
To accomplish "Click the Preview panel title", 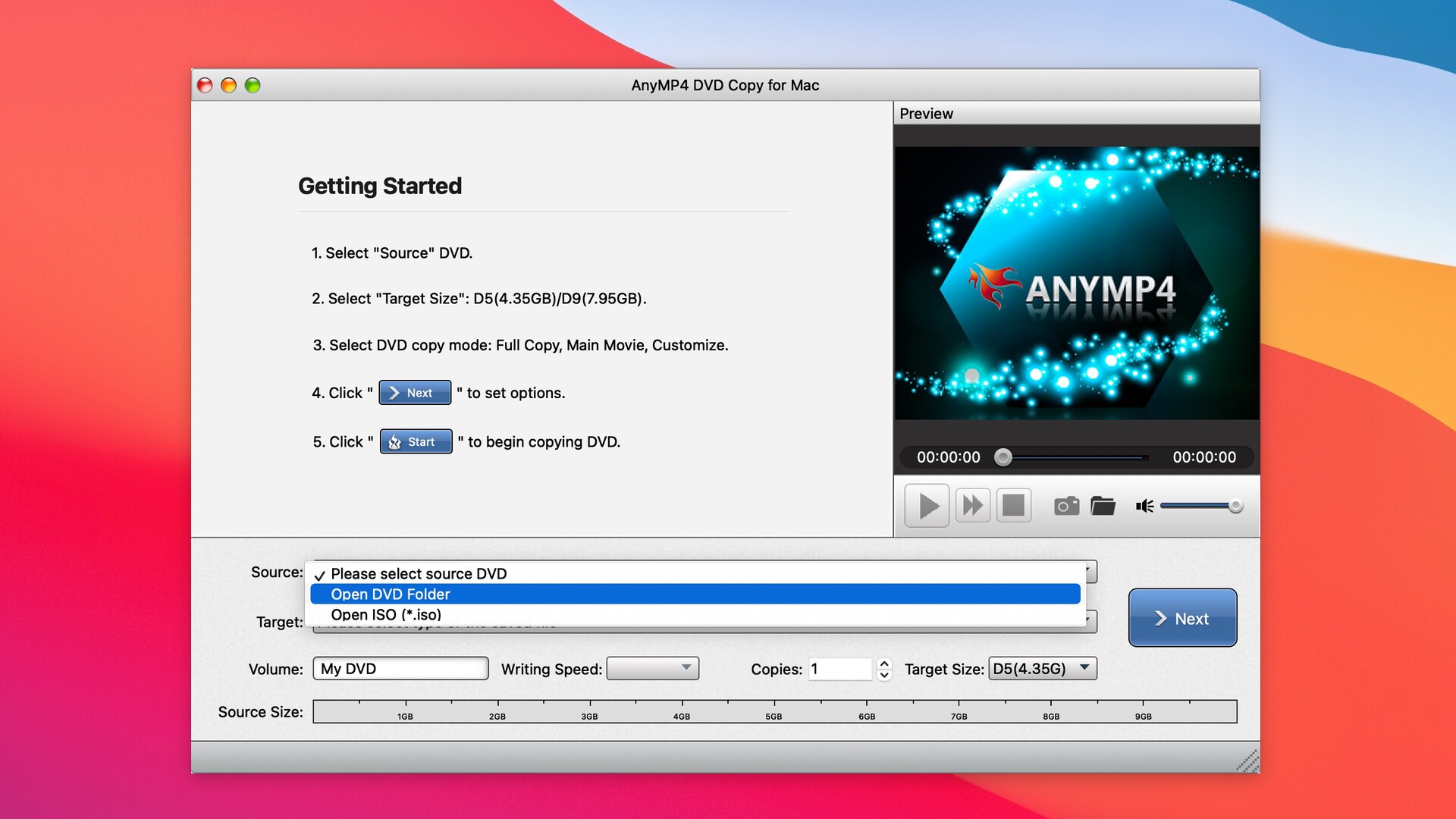I will tap(926, 114).
